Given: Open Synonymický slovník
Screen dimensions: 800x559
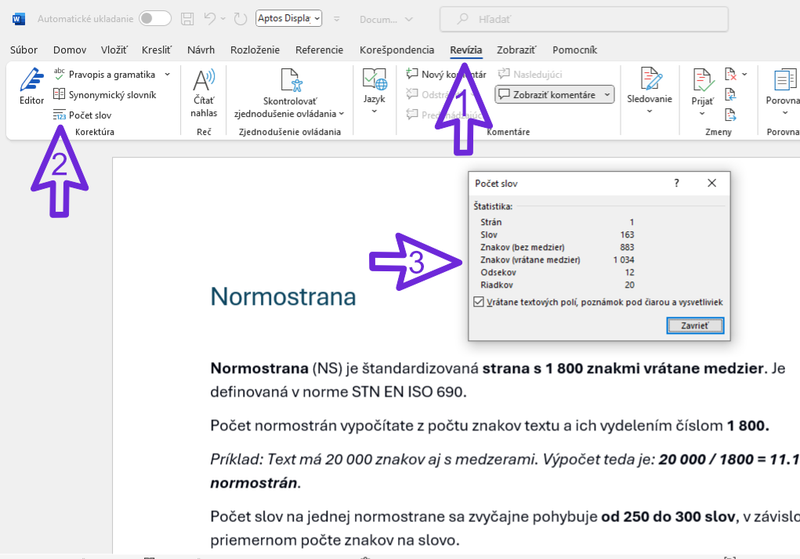Looking at the screenshot, I should point(105,95).
